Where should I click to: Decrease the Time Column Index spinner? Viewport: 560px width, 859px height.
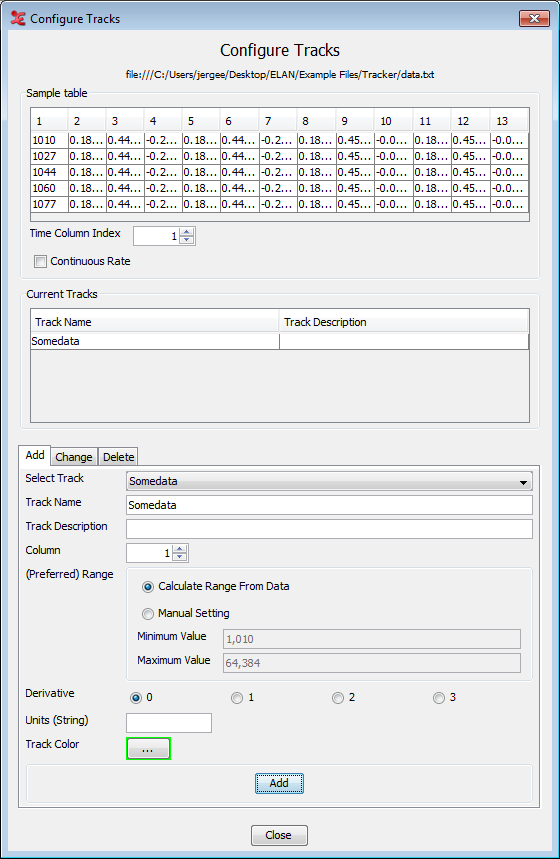[187, 240]
